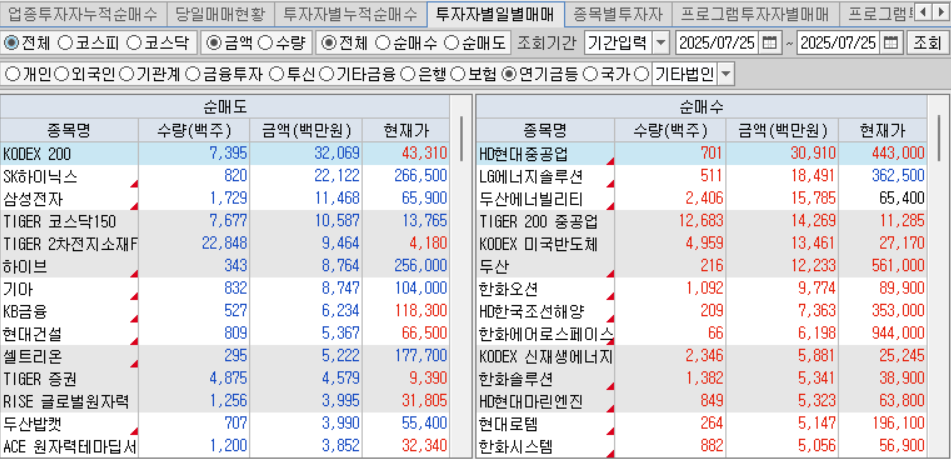Choose the 국가 investor radio button
951x459 pixels.
click(589, 75)
